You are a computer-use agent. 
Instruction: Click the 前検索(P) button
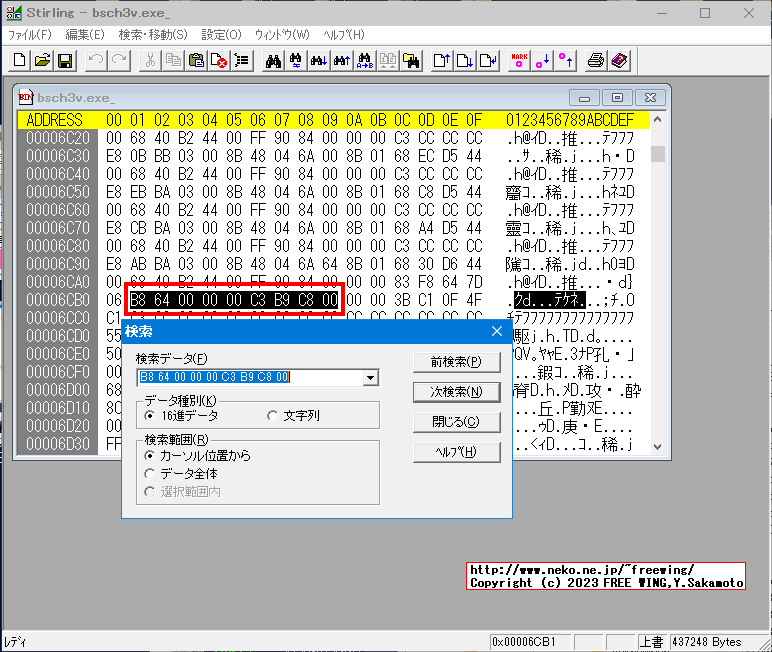(456, 362)
